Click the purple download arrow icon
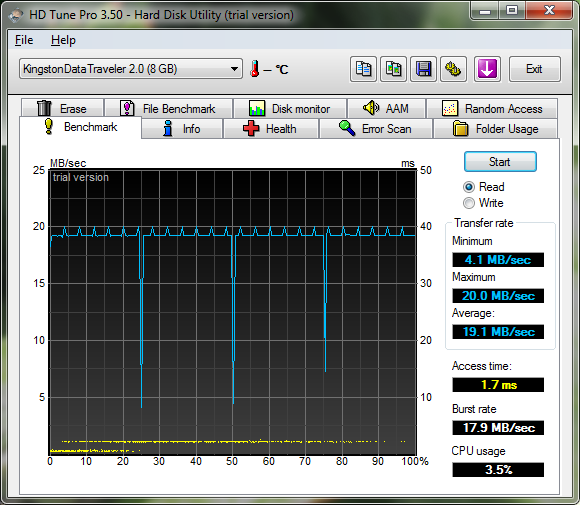Screen dimensions: 580x505 487,69
